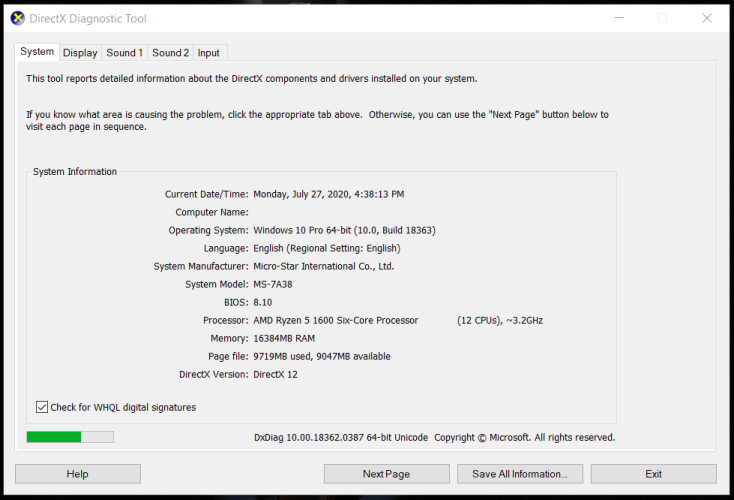Click the DirectX Diagnostic Tool title icon
The height and width of the screenshot is (500, 734).
click(x=17, y=19)
